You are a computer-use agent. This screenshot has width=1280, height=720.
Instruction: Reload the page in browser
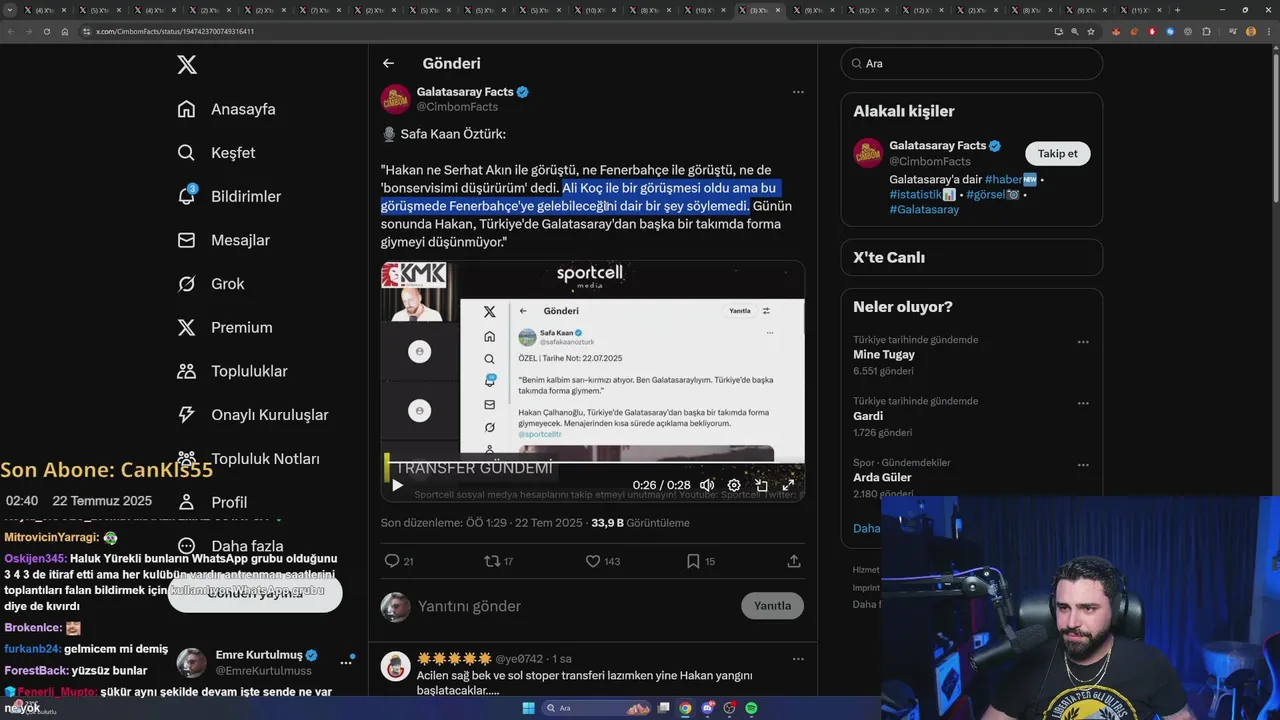[x=45, y=31]
